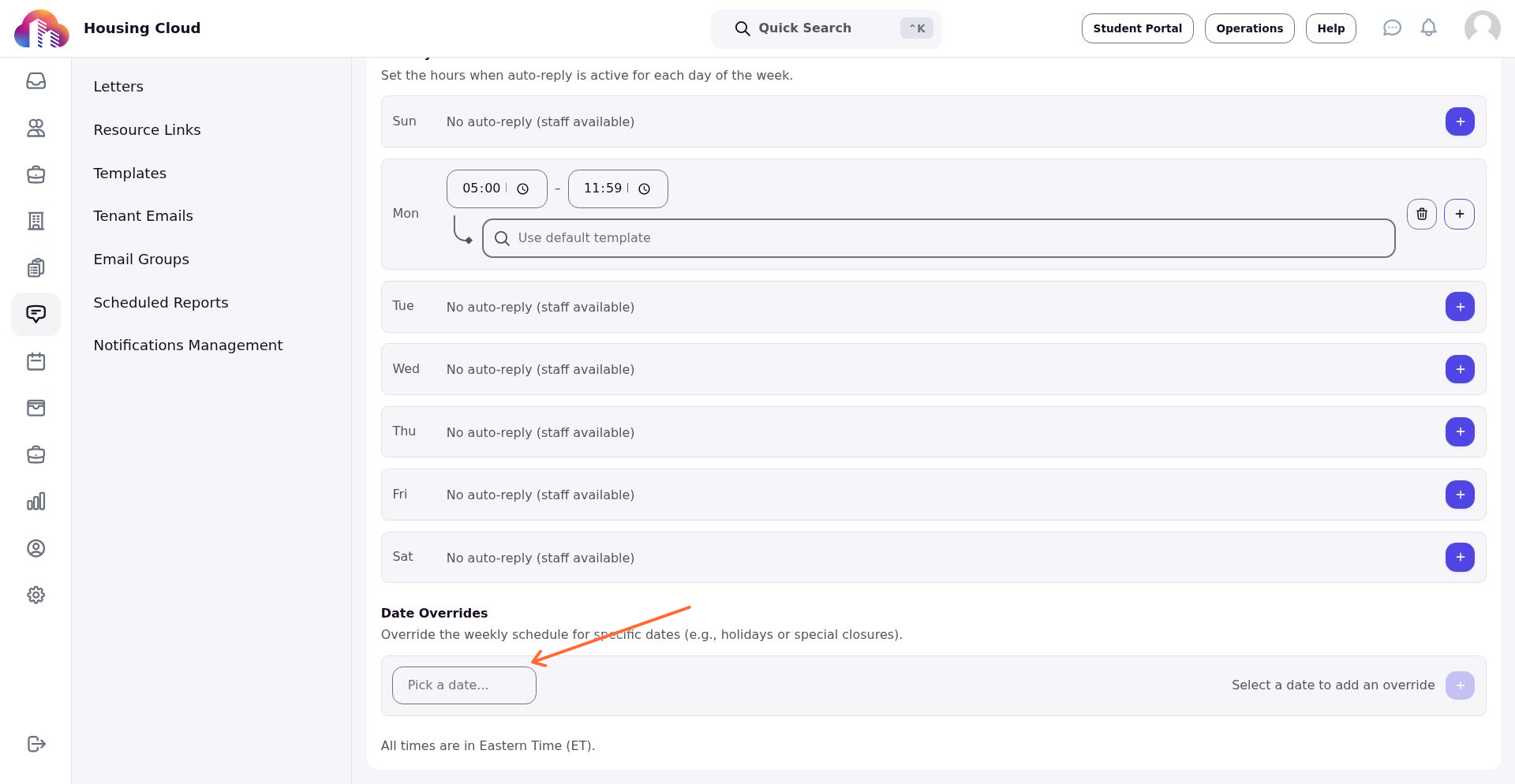Open the settings gear sidebar icon

point(36,595)
